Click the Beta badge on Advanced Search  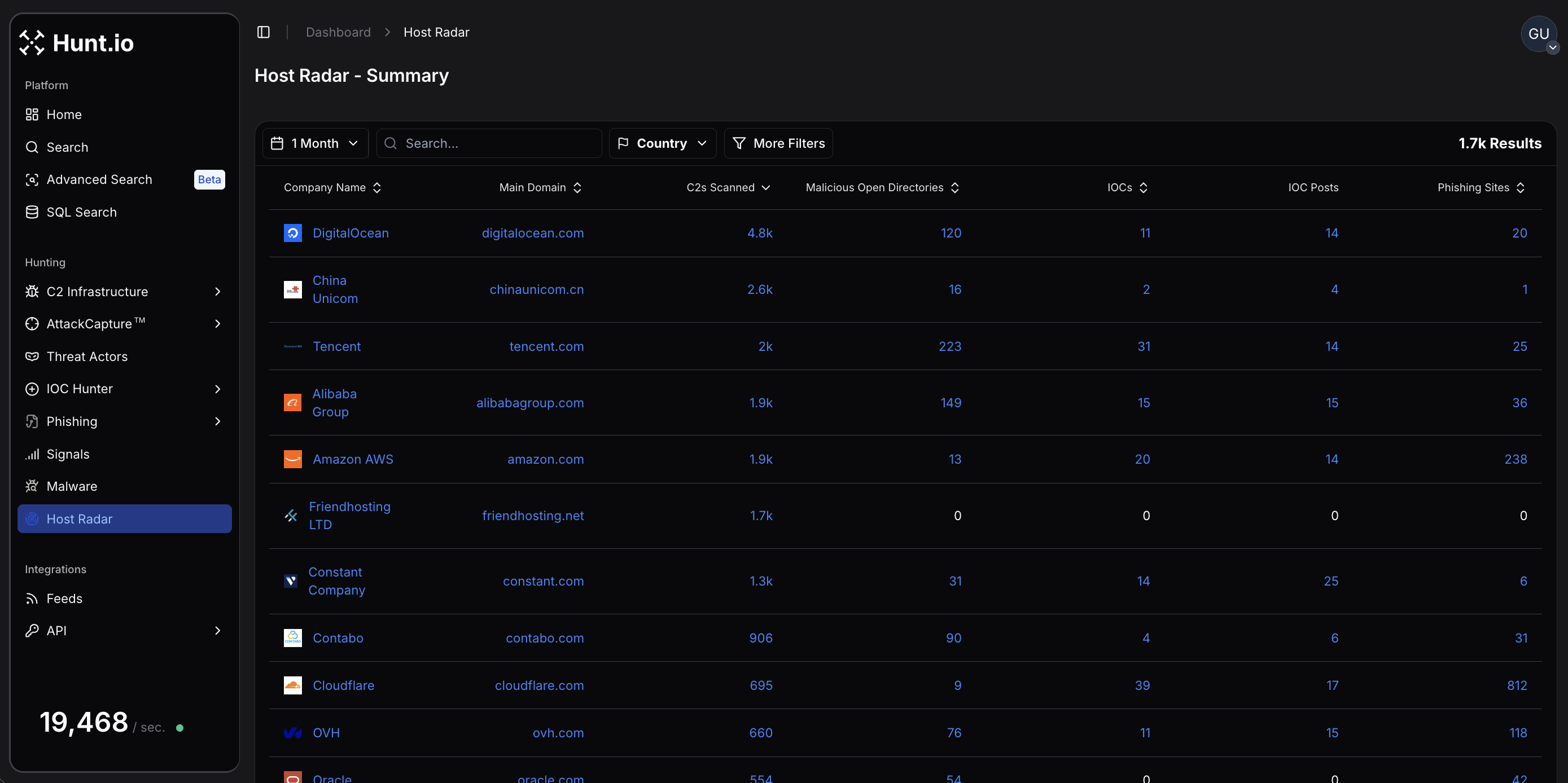tap(209, 179)
